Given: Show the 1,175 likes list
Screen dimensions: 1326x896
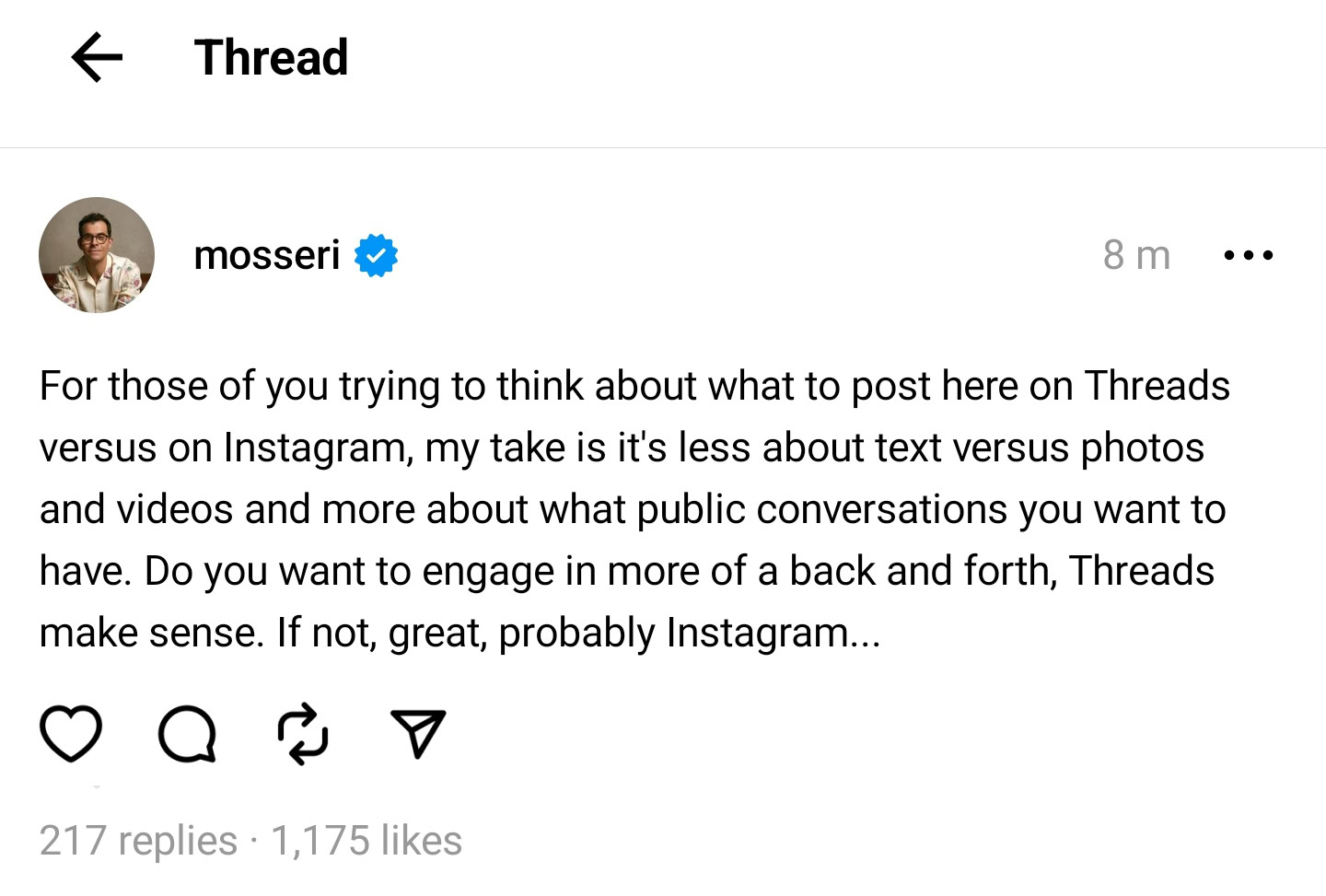Looking at the screenshot, I should [366, 841].
